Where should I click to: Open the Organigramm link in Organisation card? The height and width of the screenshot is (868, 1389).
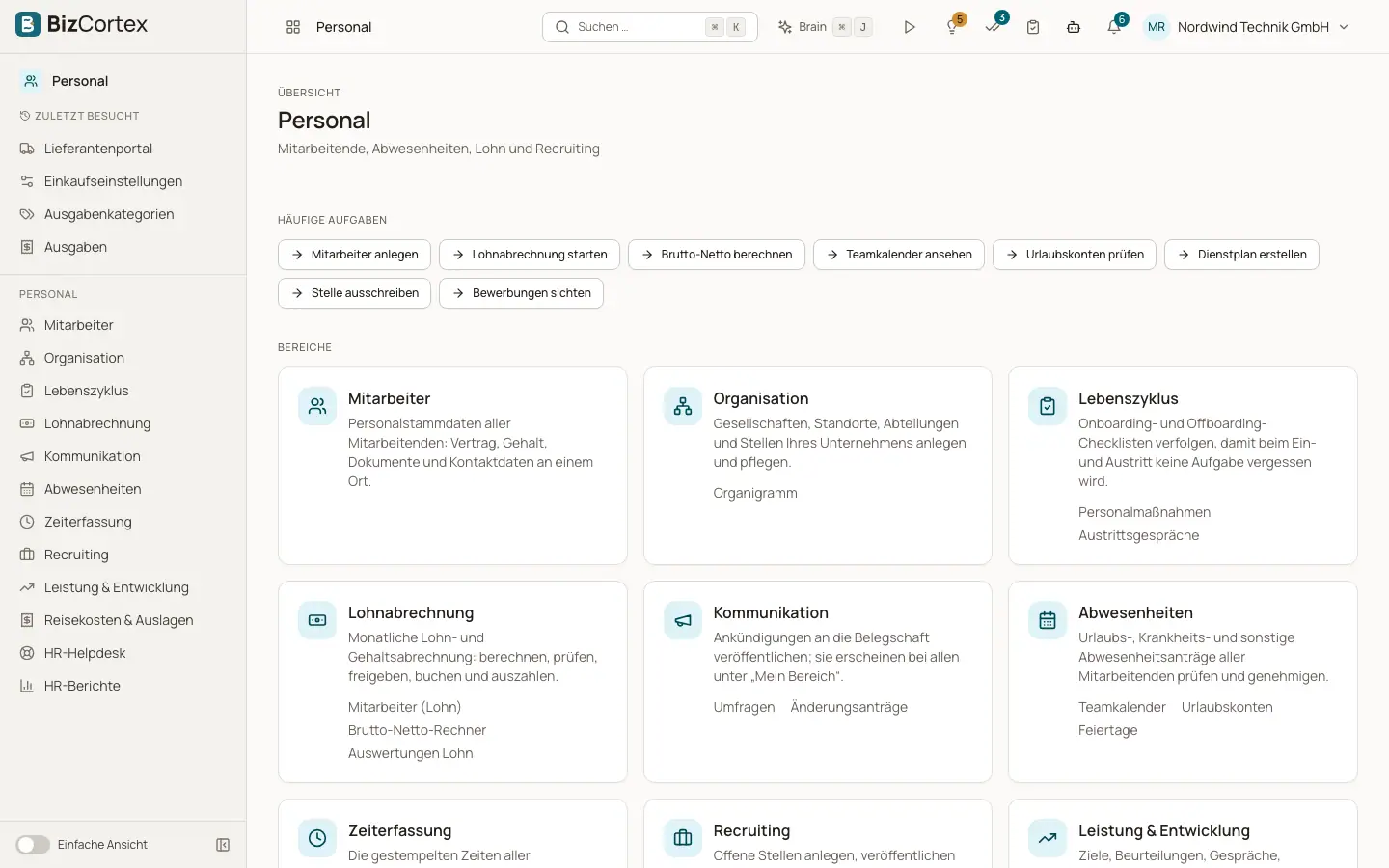pos(755,493)
